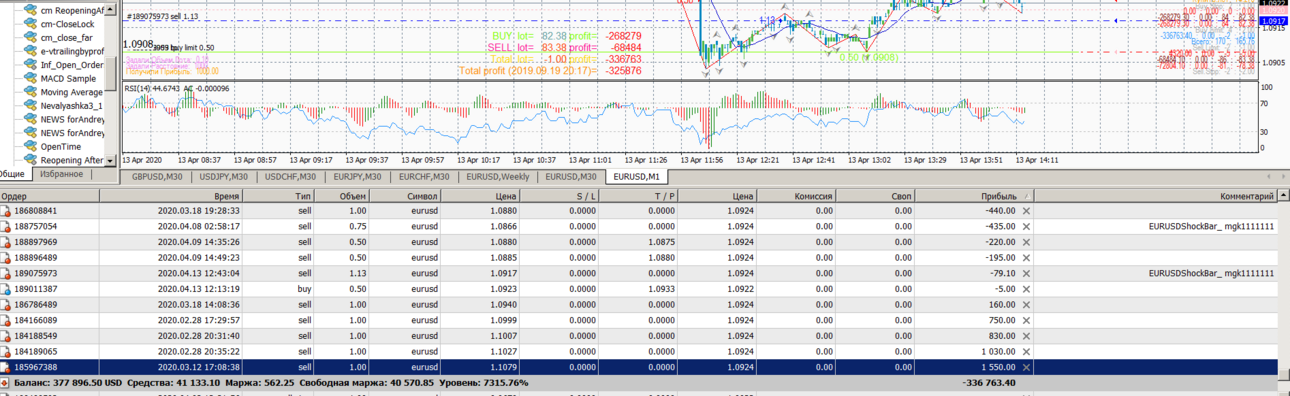Close order 184188549 with the X icon
The image size is (1290, 396).
1026,335
